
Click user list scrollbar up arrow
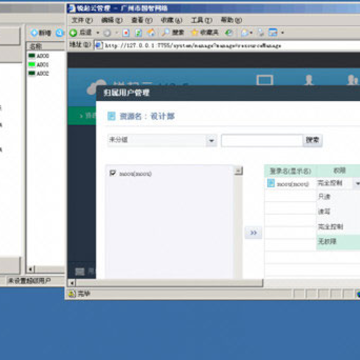coord(238,171)
